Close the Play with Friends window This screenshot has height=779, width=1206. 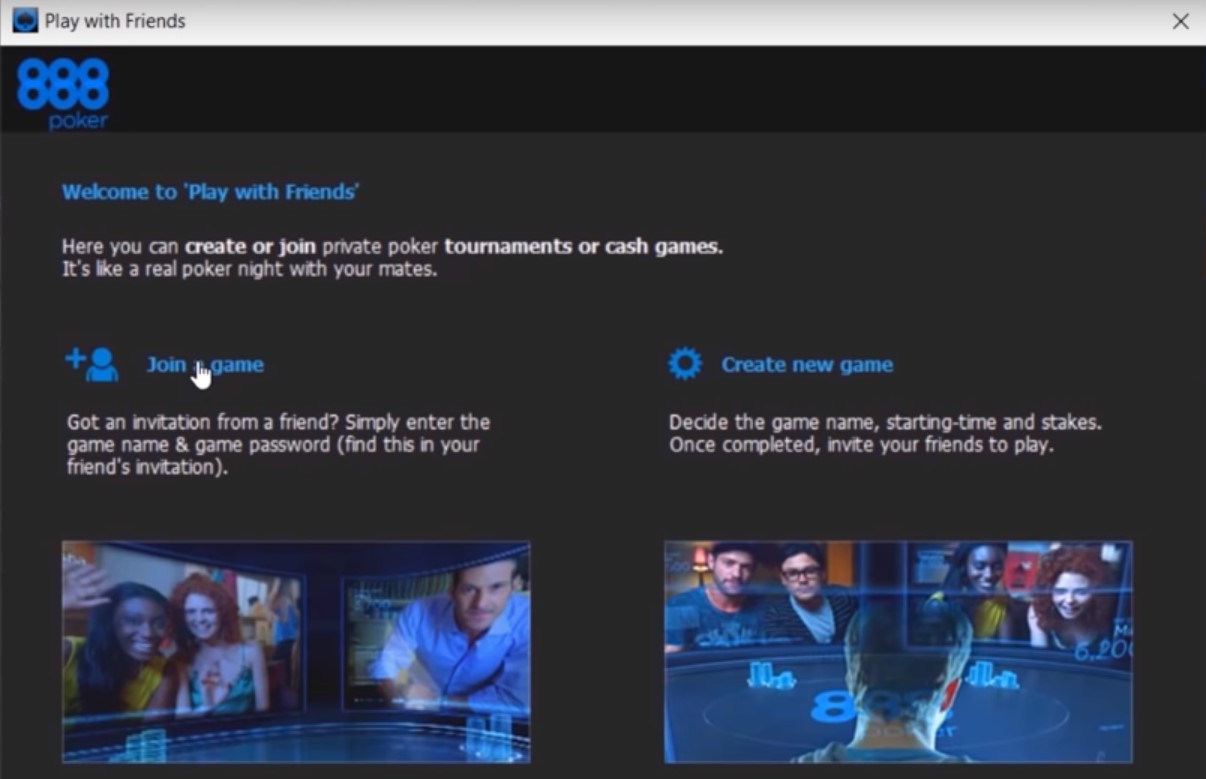[1180, 21]
